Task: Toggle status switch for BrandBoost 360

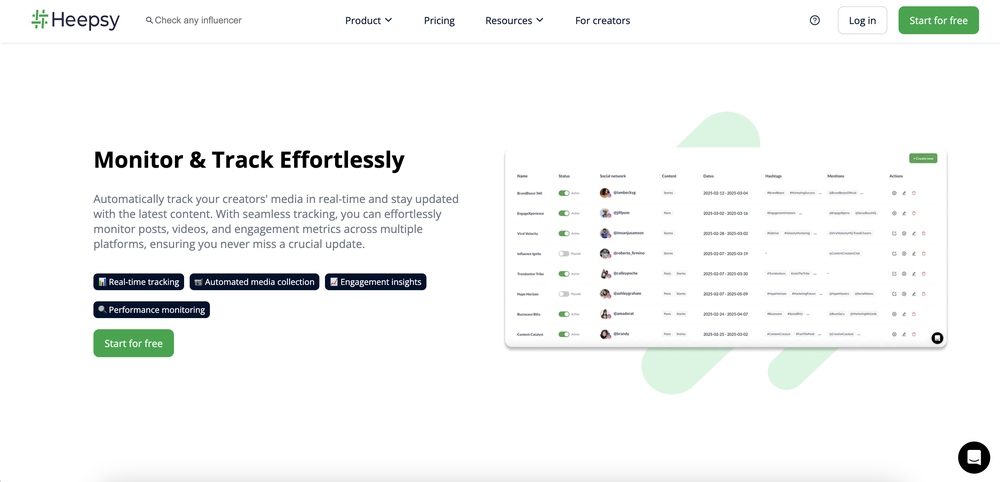Action: click(x=564, y=193)
